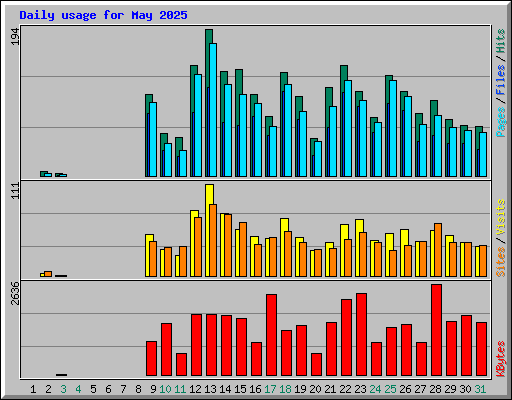Click day label 15 on x-axis
512x400 pixels.
pos(240,389)
